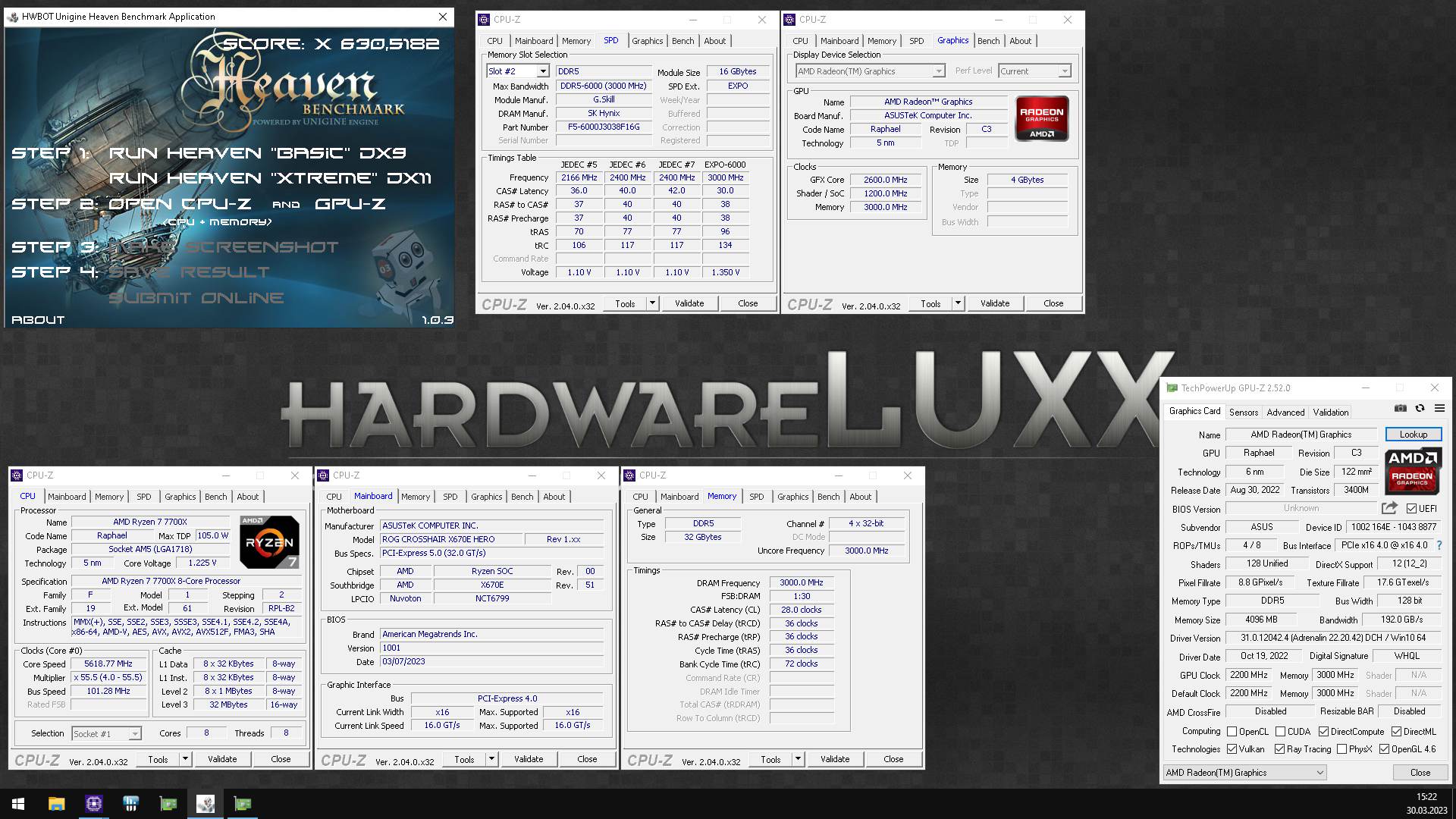Click the title icon of the CPU-Z Memory window
This screenshot has height=819, width=1456.
click(629, 475)
